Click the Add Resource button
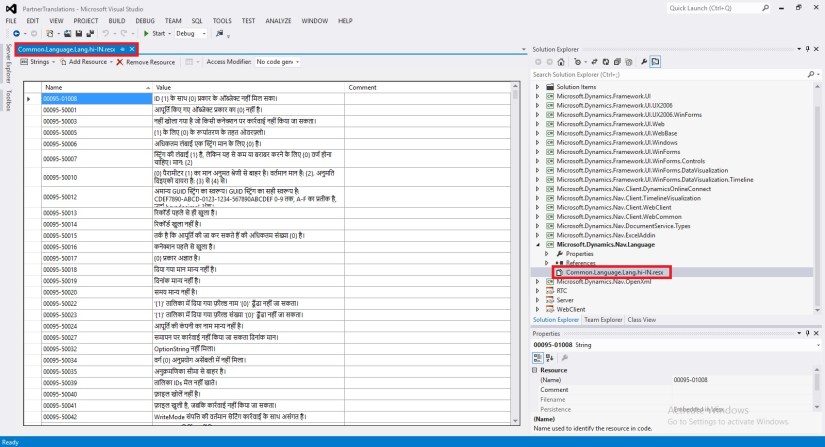Image resolution: width=825 pixels, height=447 pixels. point(86,62)
